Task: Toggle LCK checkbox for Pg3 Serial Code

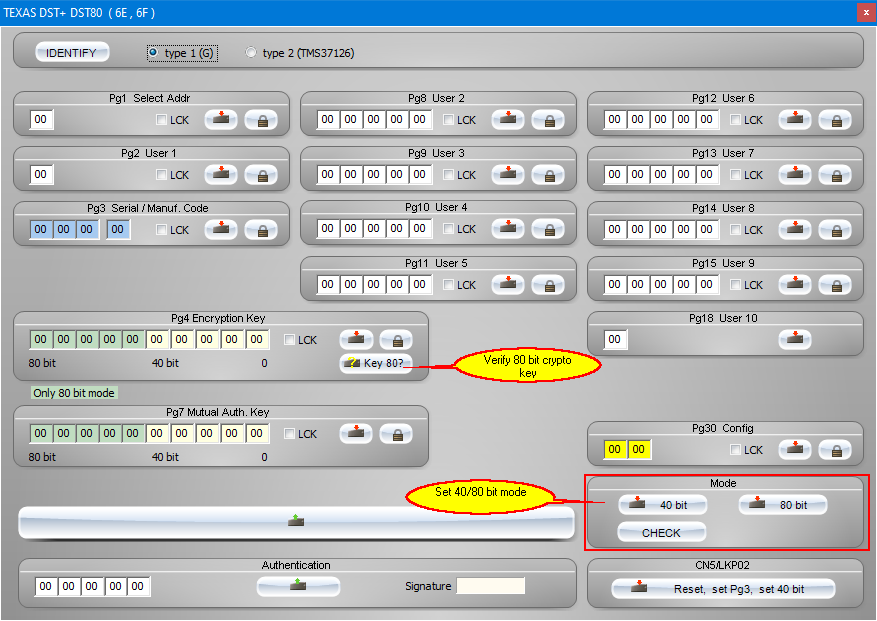Action: 161,229
